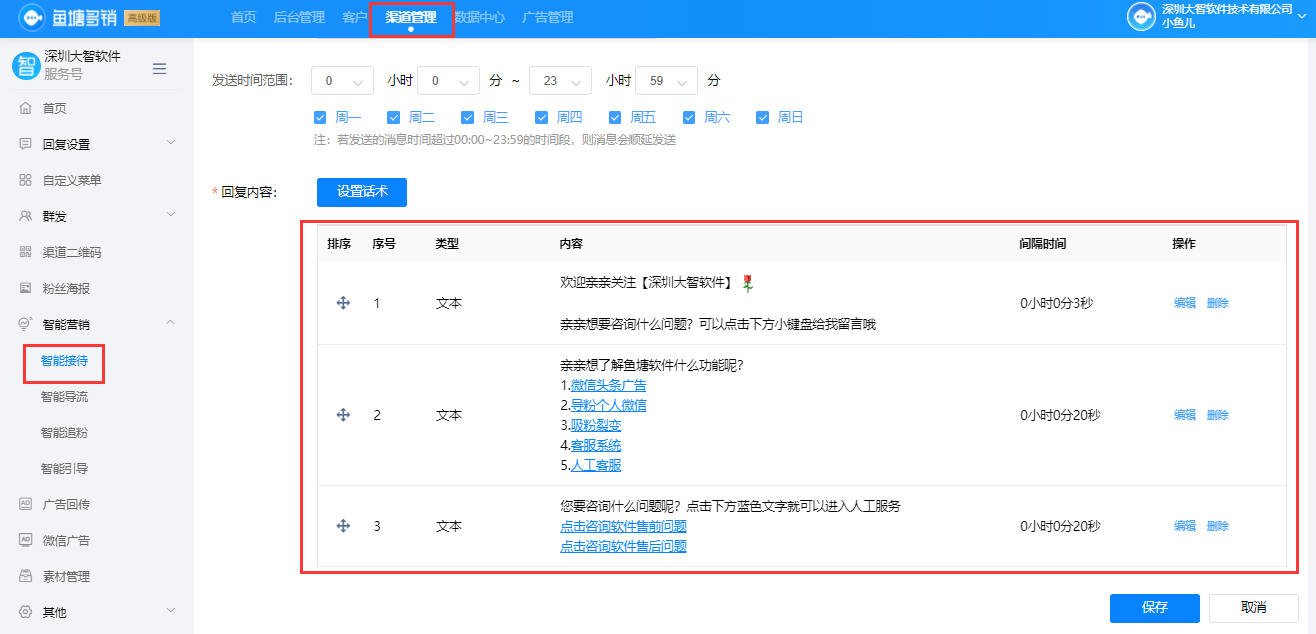Viewport: 1316px width, 634px height.
Task: Expand the 回复设置 submenu arrow
Action: click(170, 143)
